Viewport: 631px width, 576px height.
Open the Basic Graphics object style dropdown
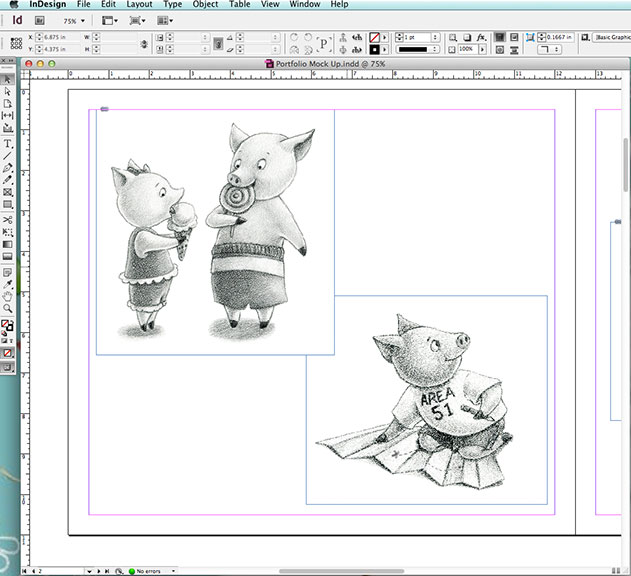[611, 37]
